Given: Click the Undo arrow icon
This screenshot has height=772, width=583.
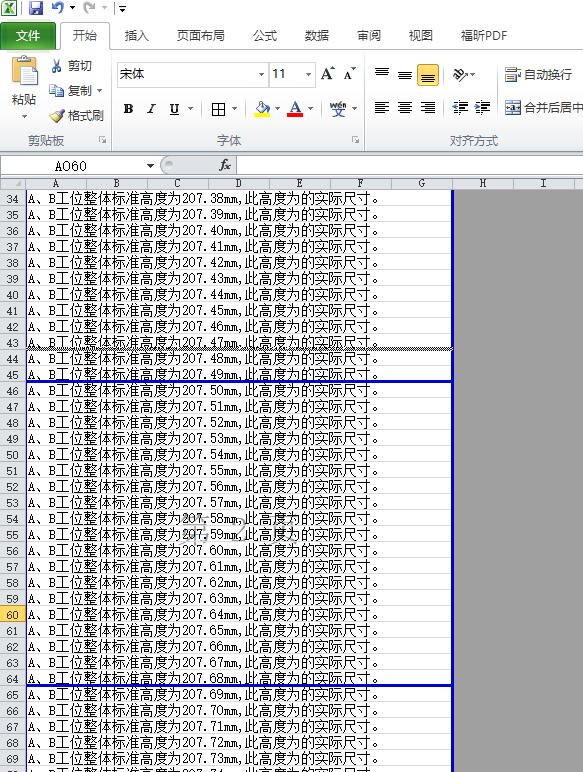Looking at the screenshot, I should click(58, 7).
